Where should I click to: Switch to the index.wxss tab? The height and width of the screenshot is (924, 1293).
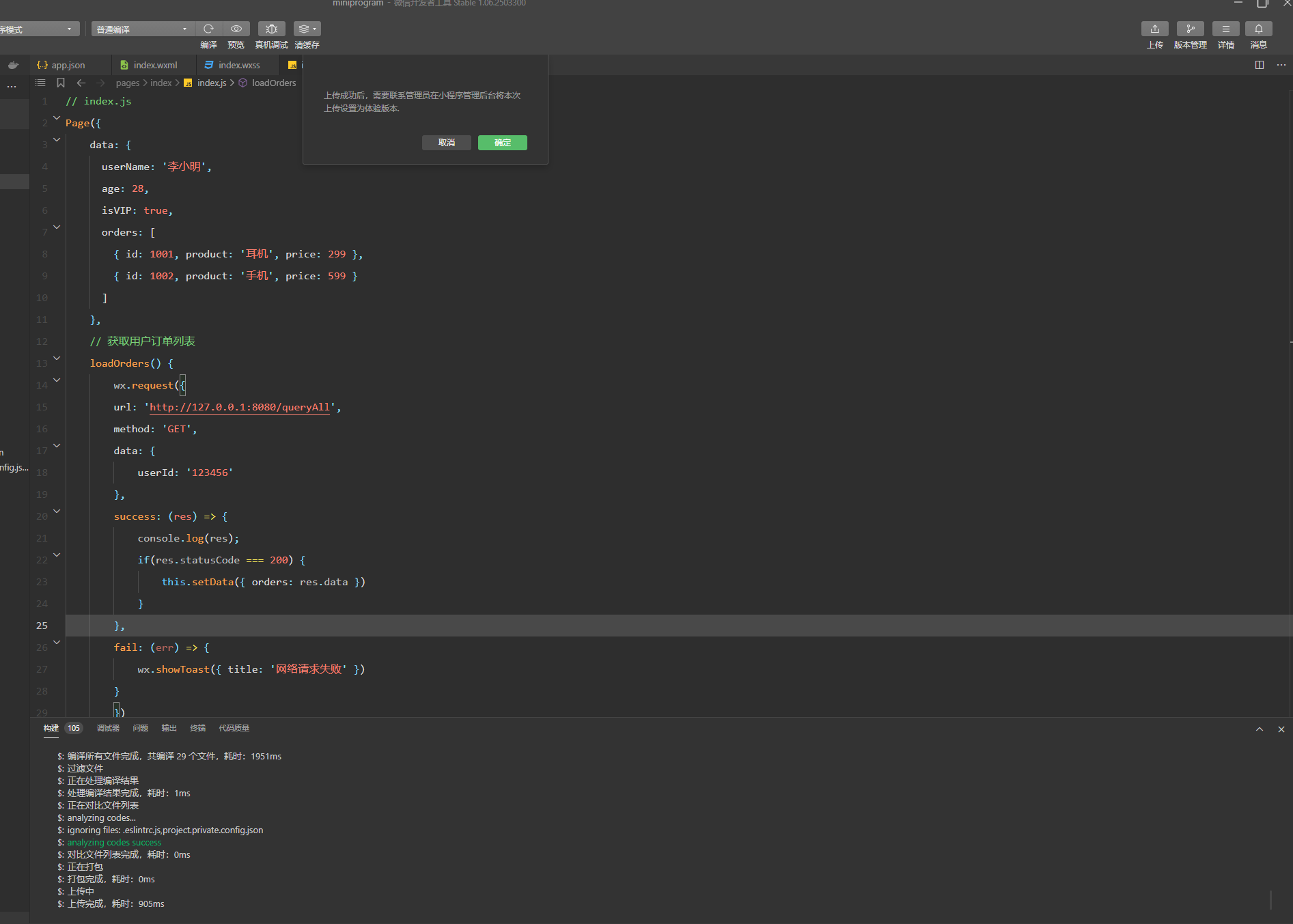tap(238, 65)
